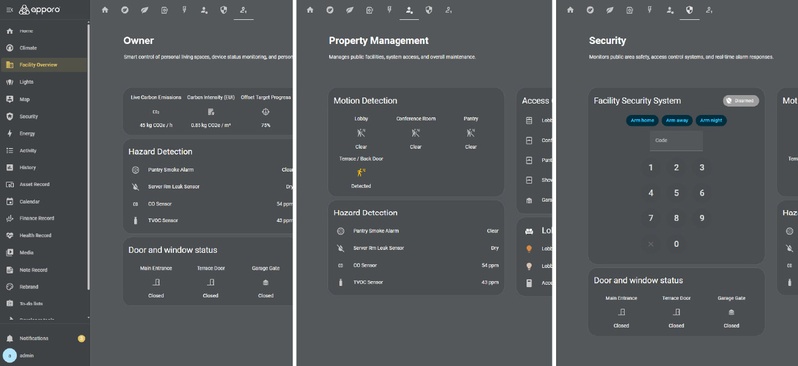Open Notifications bell in the sidebar
Image resolution: width=798 pixels, height=366 pixels.
coord(44,339)
